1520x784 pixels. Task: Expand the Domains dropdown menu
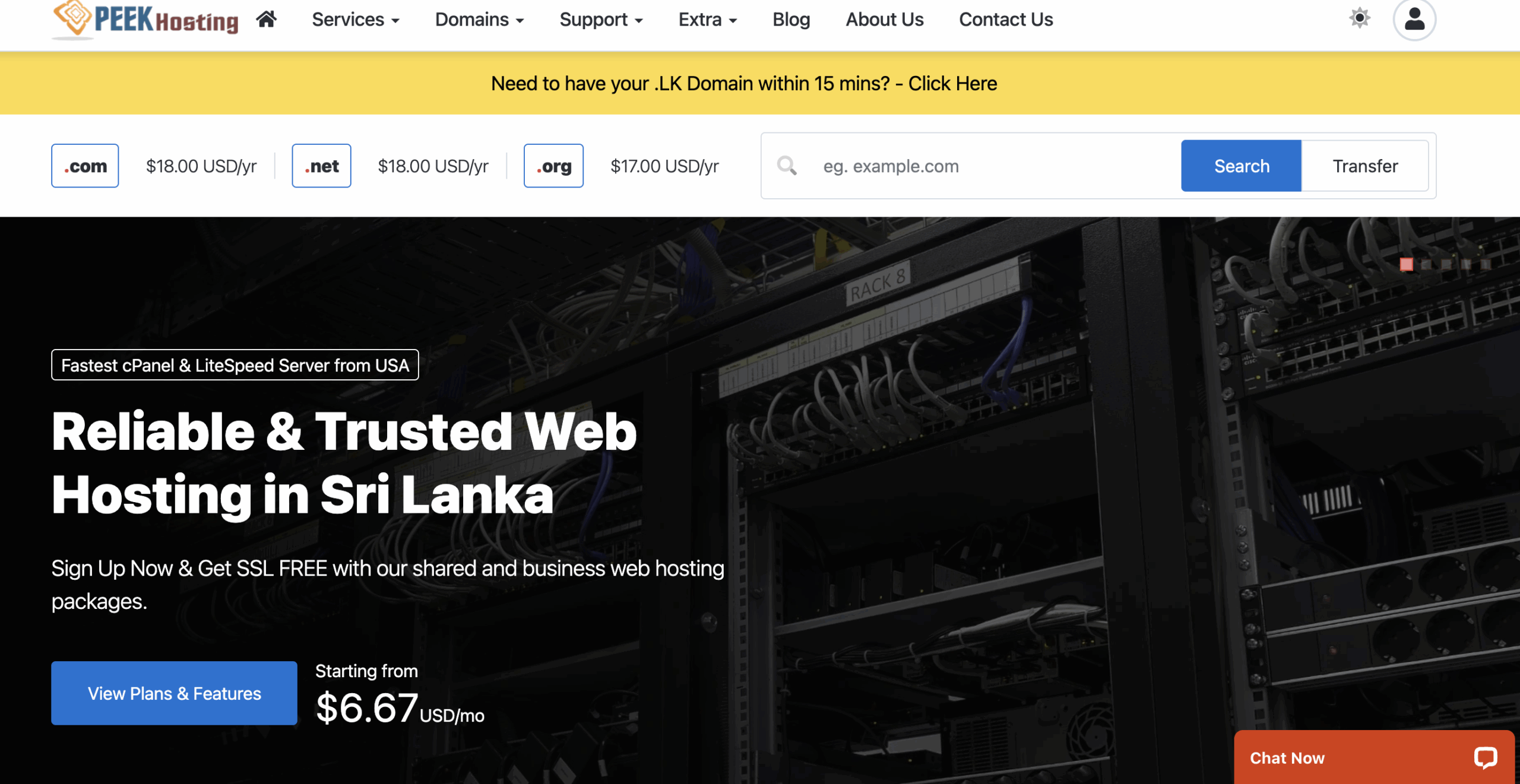coord(479,20)
